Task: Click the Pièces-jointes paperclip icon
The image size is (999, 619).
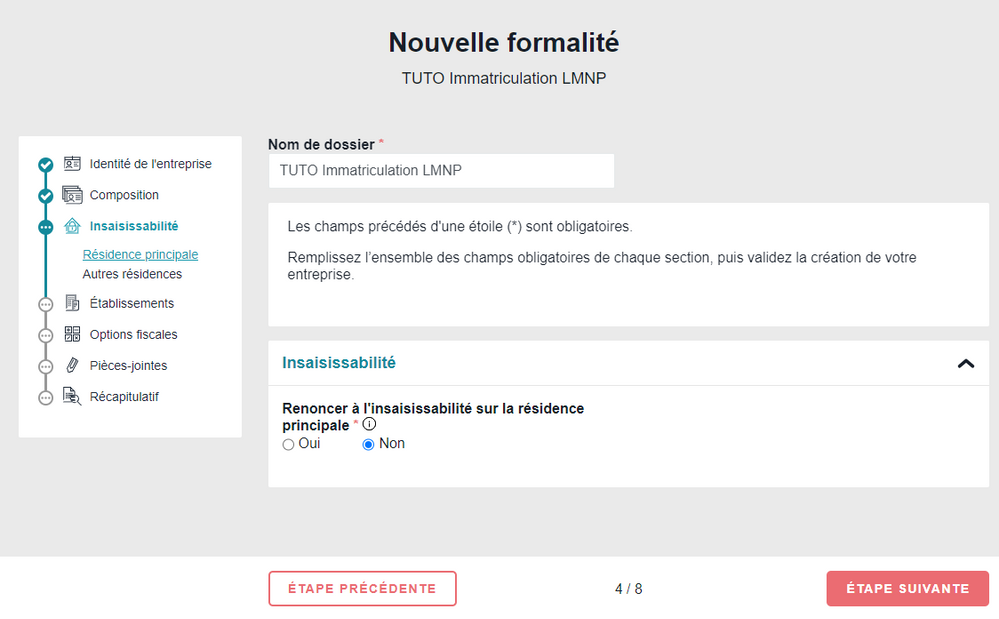Action: pyautogui.click(x=72, y=365)
